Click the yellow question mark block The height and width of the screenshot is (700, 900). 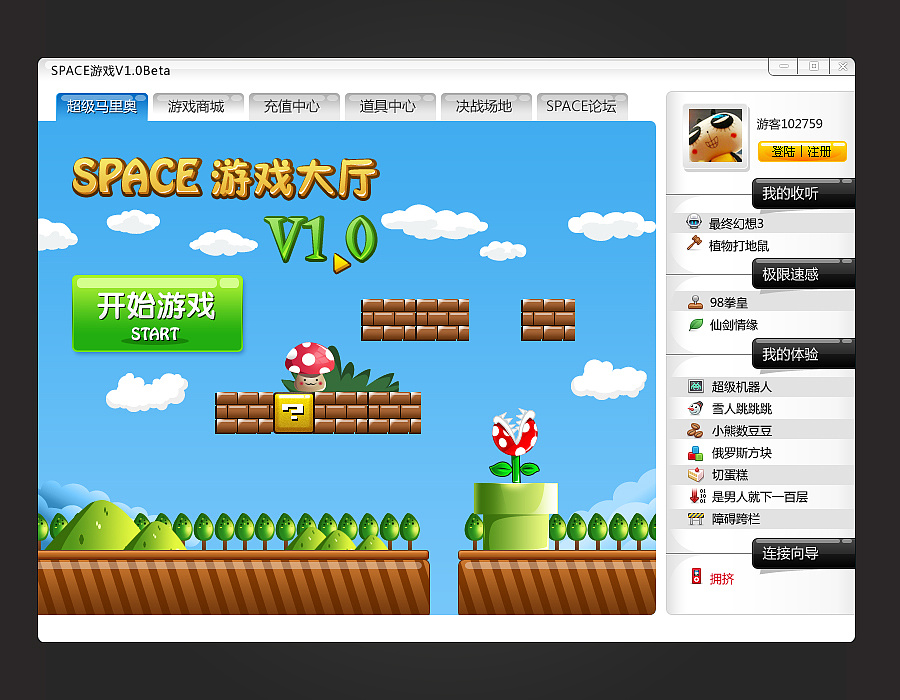coord(294,413)
